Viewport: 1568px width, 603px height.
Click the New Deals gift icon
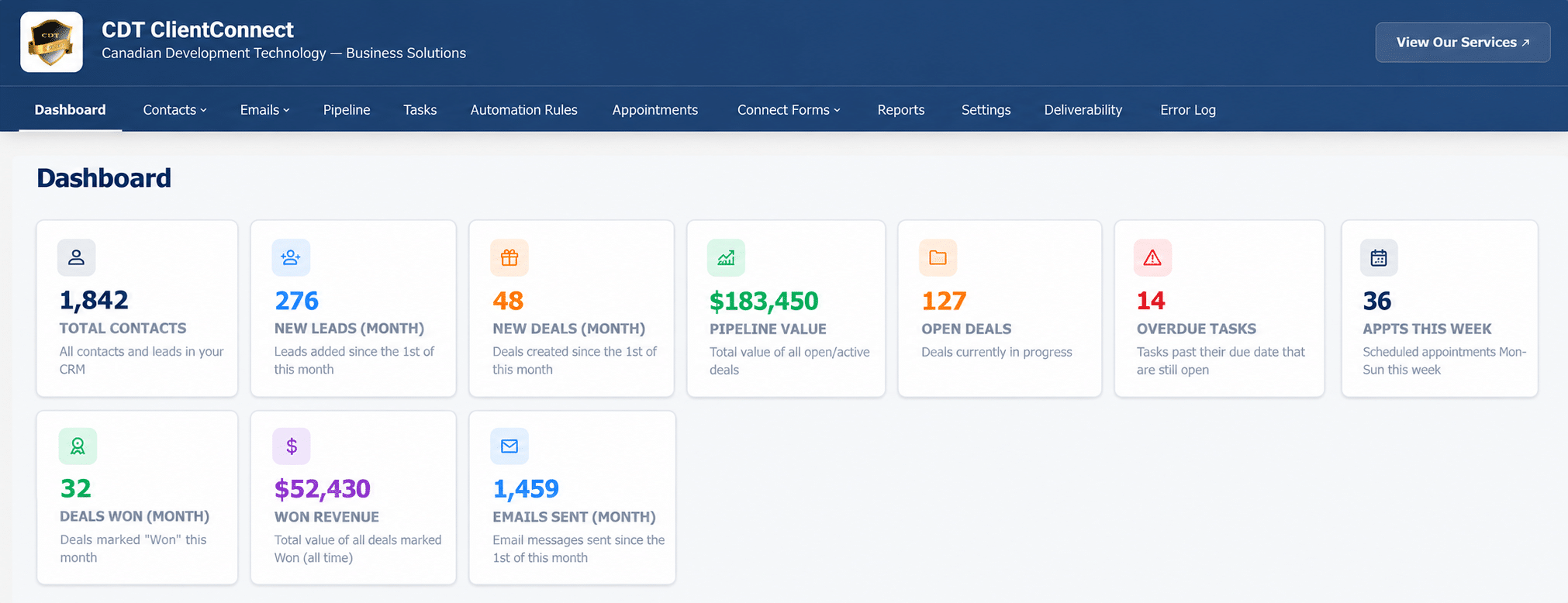click(x=509, y=257)
